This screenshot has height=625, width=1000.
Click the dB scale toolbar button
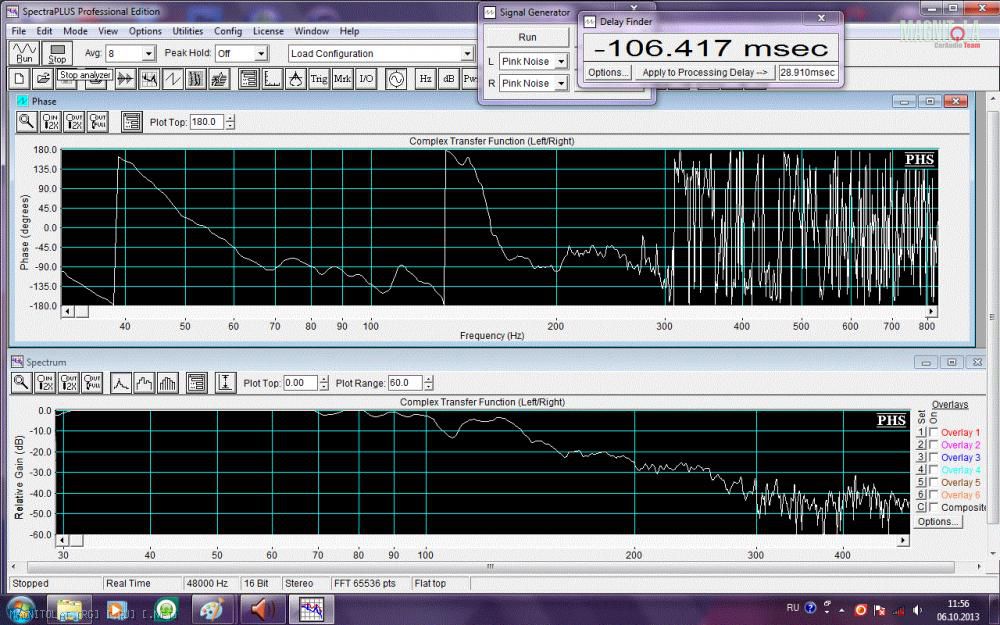pos(449,79)
